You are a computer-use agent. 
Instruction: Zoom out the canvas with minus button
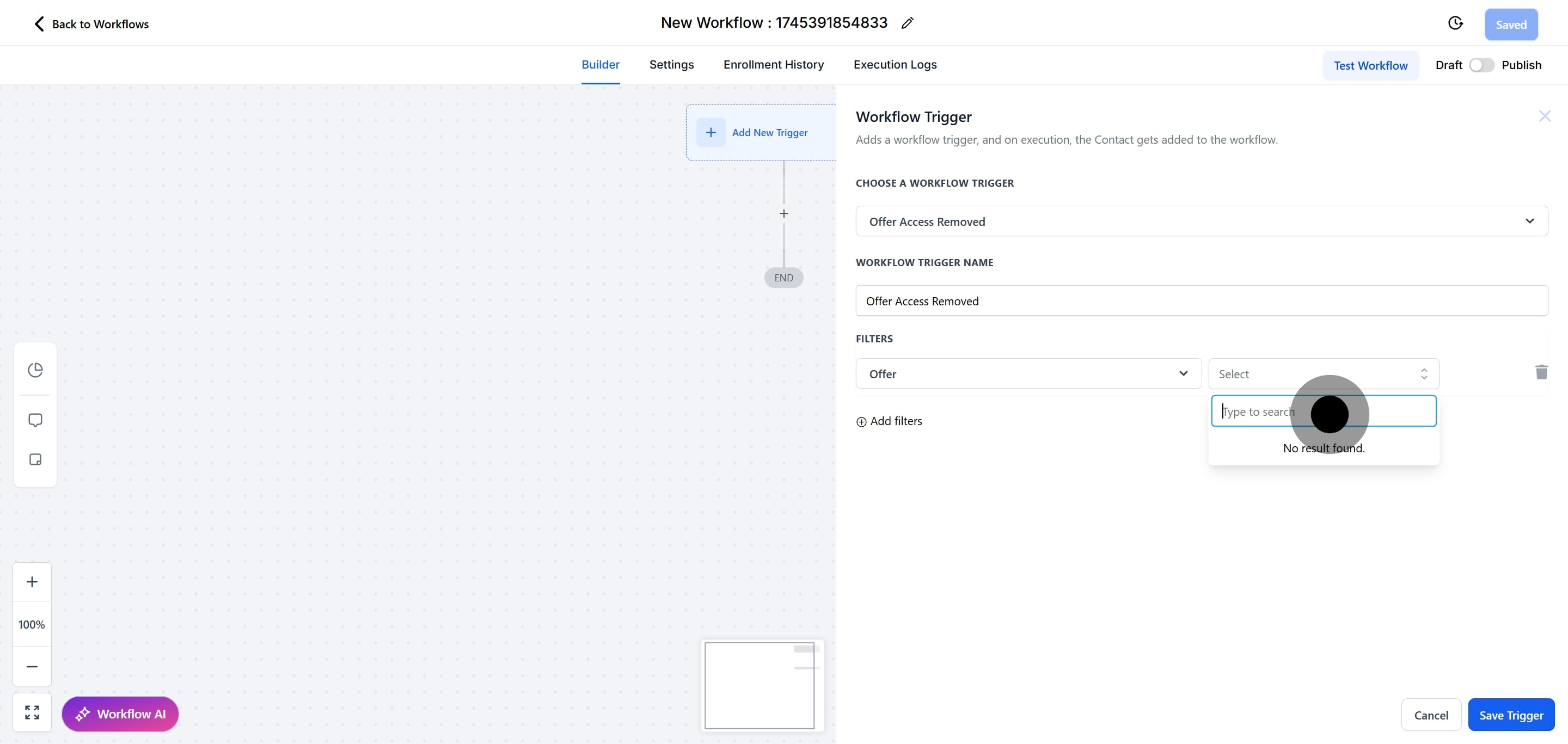[x=32, y=666]
